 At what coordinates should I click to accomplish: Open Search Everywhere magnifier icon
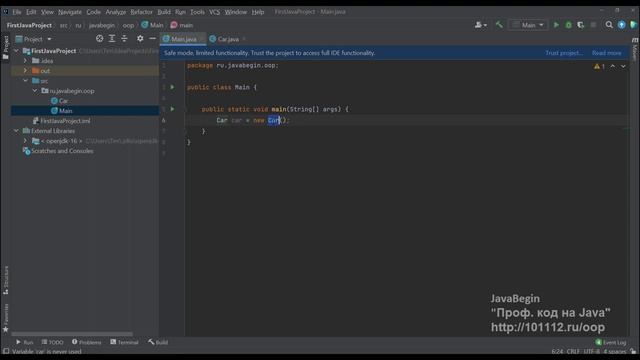coord(609,25)
